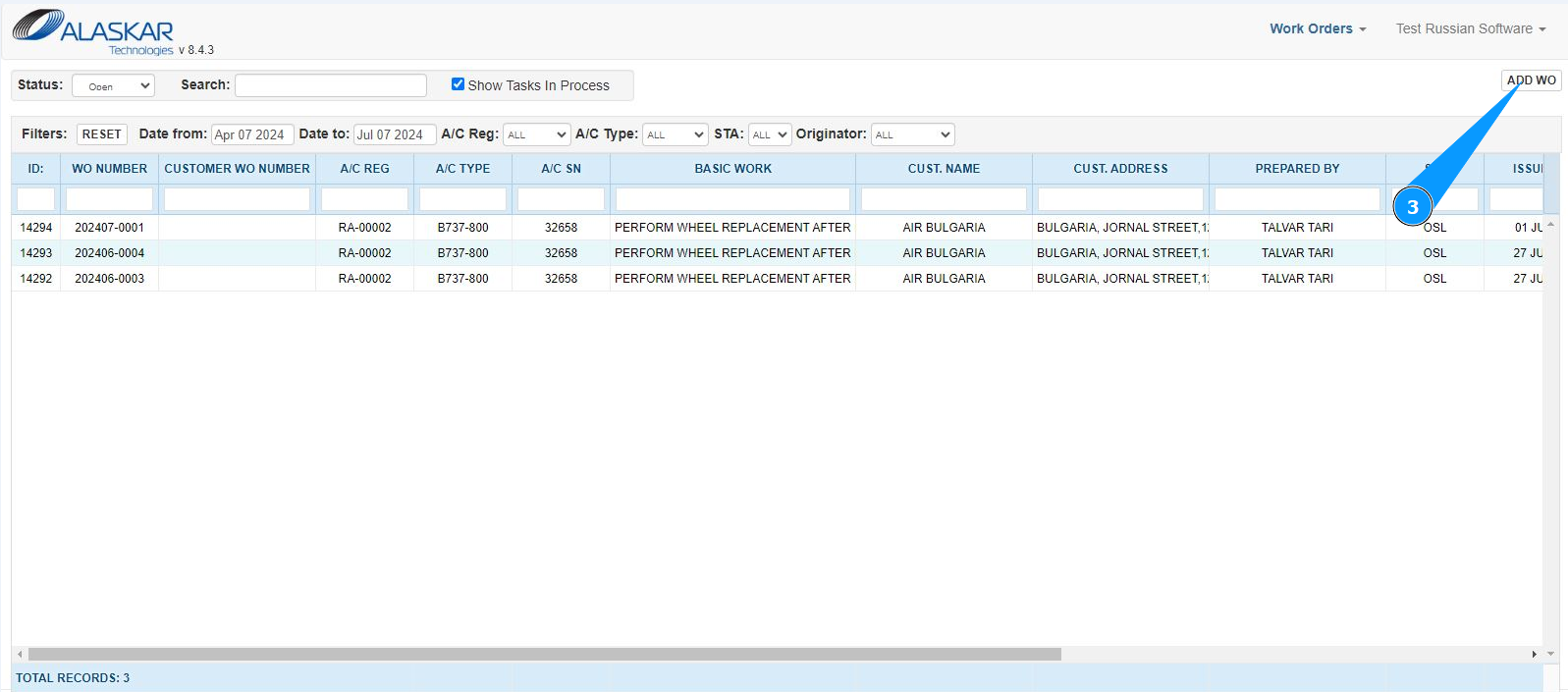Sort by A/C REG column header
Viewport: 1568px width, 692px height.
(365, 169)
